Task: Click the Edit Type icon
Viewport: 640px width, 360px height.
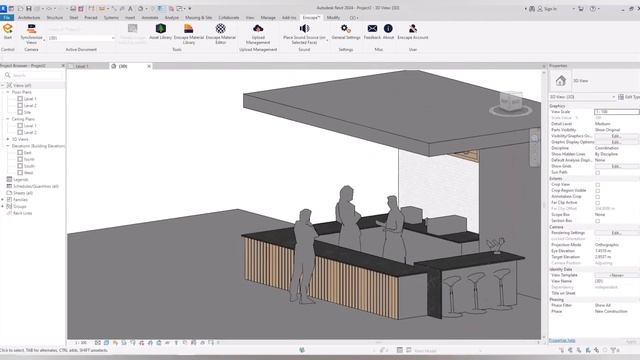Action: pyautogui.click(x=621, y=97)
